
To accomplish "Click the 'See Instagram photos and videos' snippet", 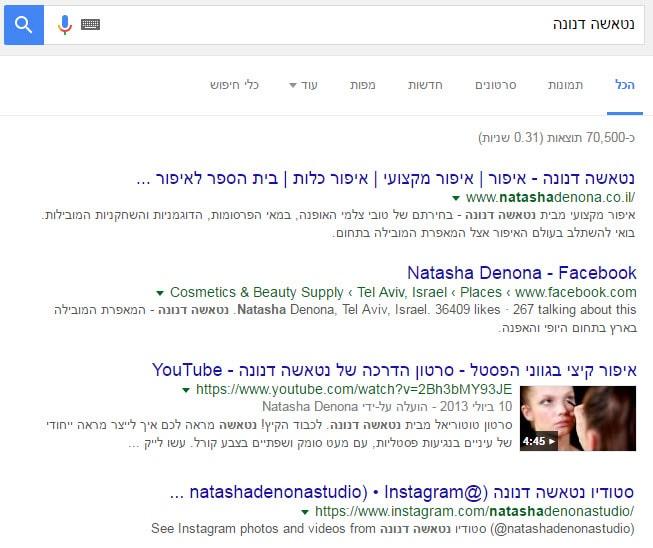I will point(393,529).
